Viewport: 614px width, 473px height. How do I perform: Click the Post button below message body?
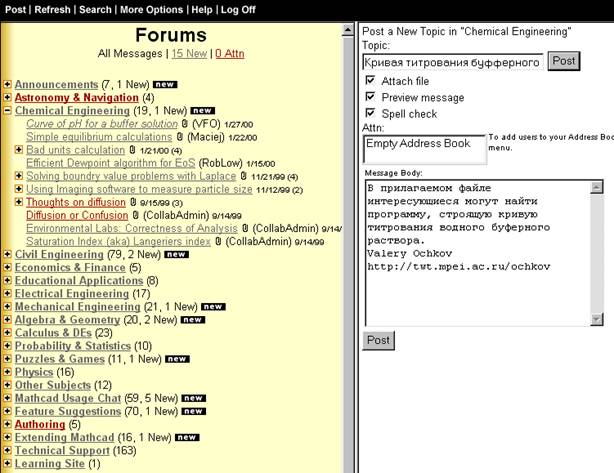(x=378, y=340)
